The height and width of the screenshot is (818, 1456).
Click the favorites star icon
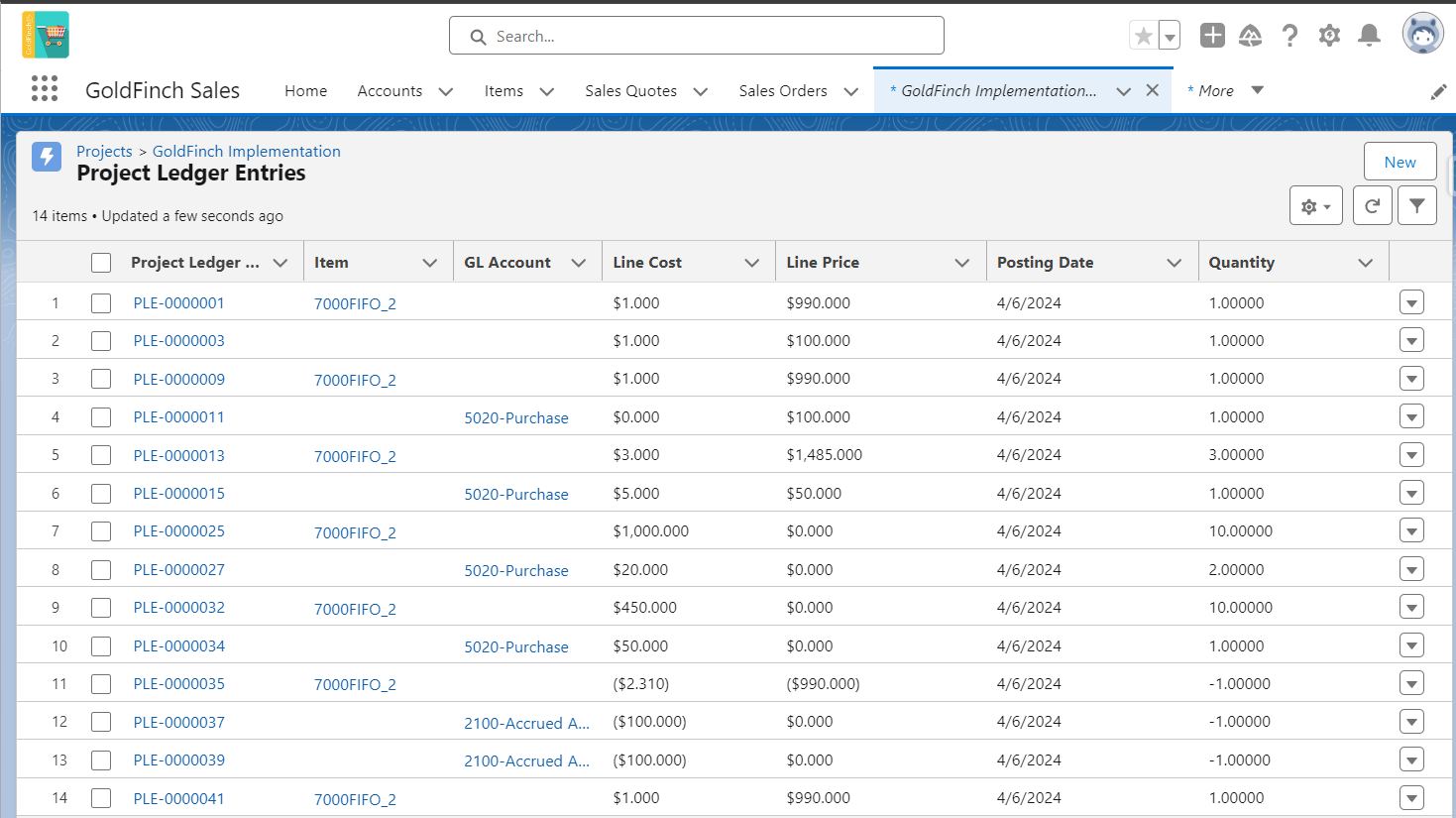coord(1144,36)
